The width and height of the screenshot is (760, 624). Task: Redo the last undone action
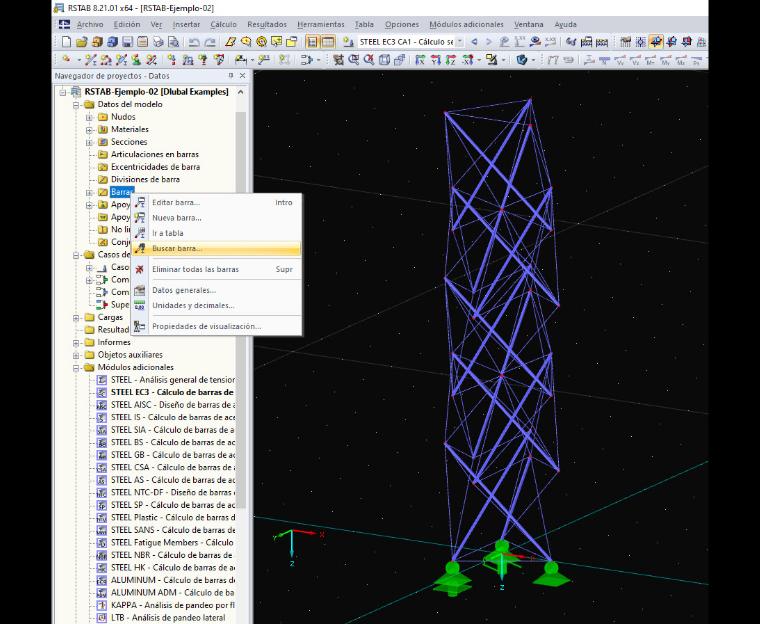pos(209,42)
